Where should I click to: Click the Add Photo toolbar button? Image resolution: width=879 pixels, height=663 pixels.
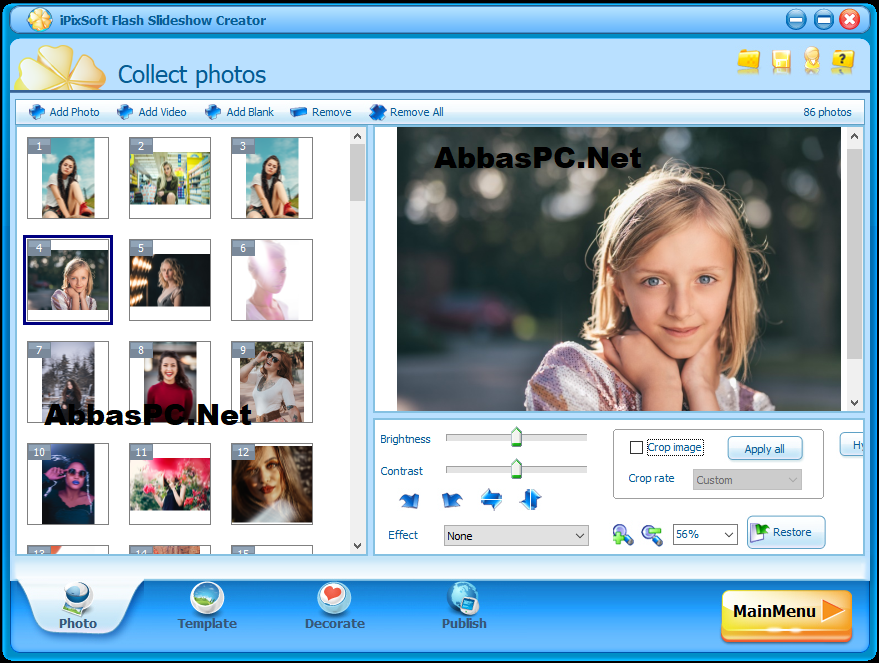coord(64,112)
